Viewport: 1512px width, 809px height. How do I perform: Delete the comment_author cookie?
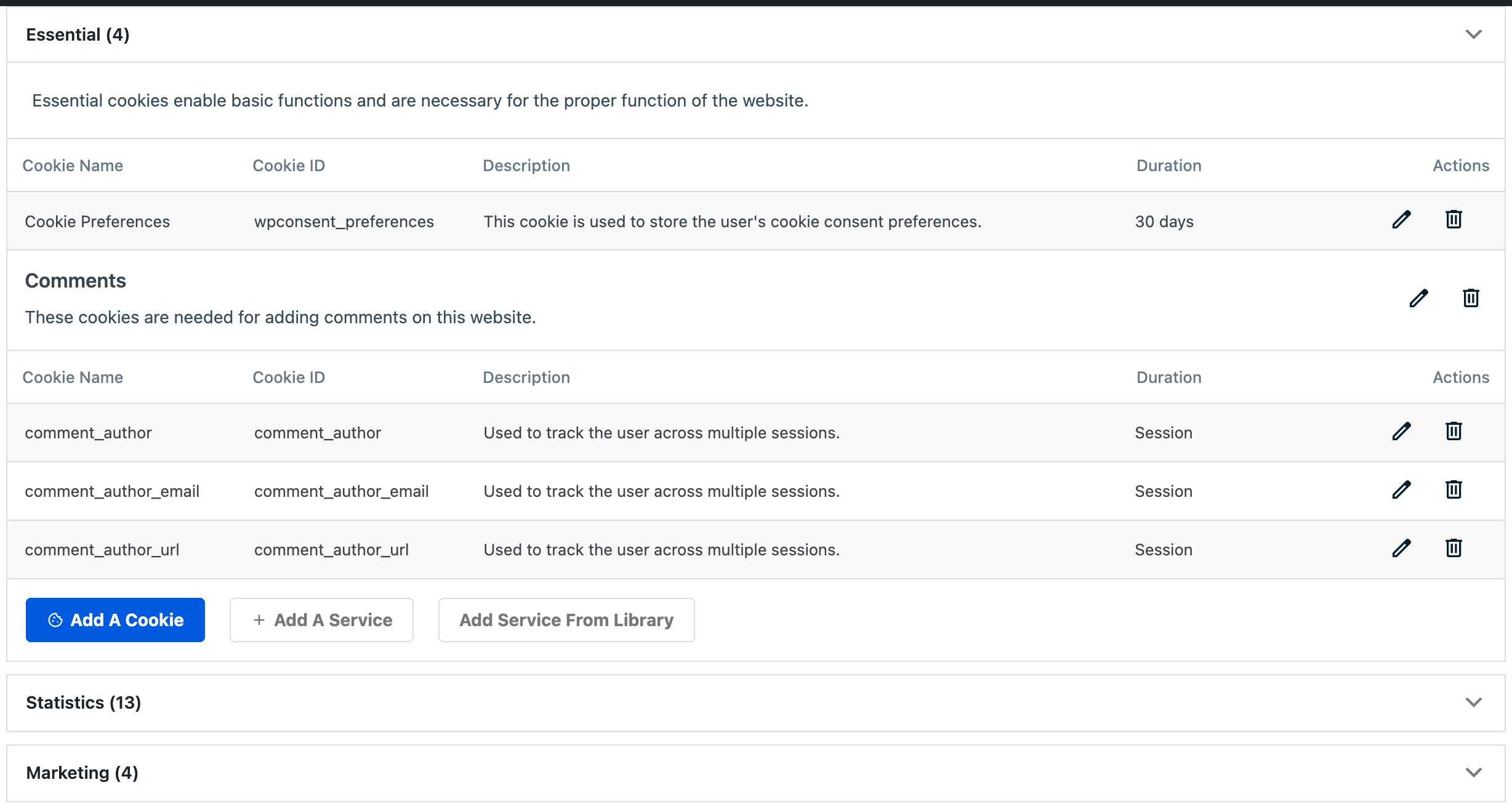[x=1453, y=432]
